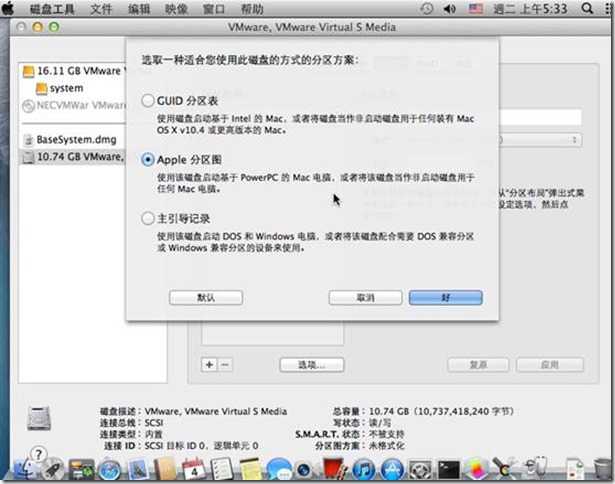Open 窗口 menu

point(214,9)
